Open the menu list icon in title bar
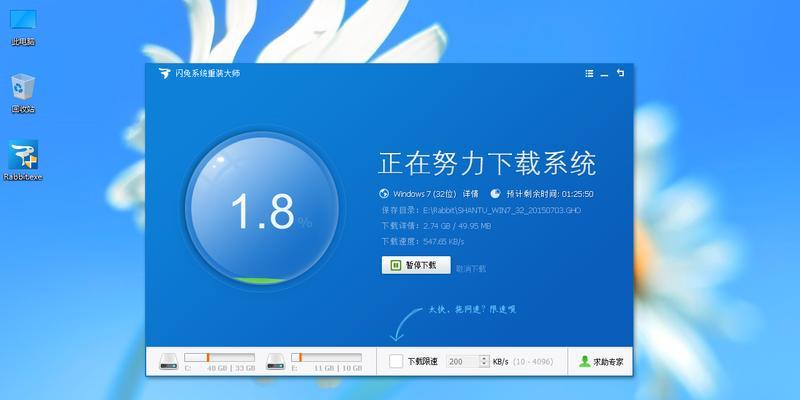The image size is (800, 400). click(x=589, y=73)
